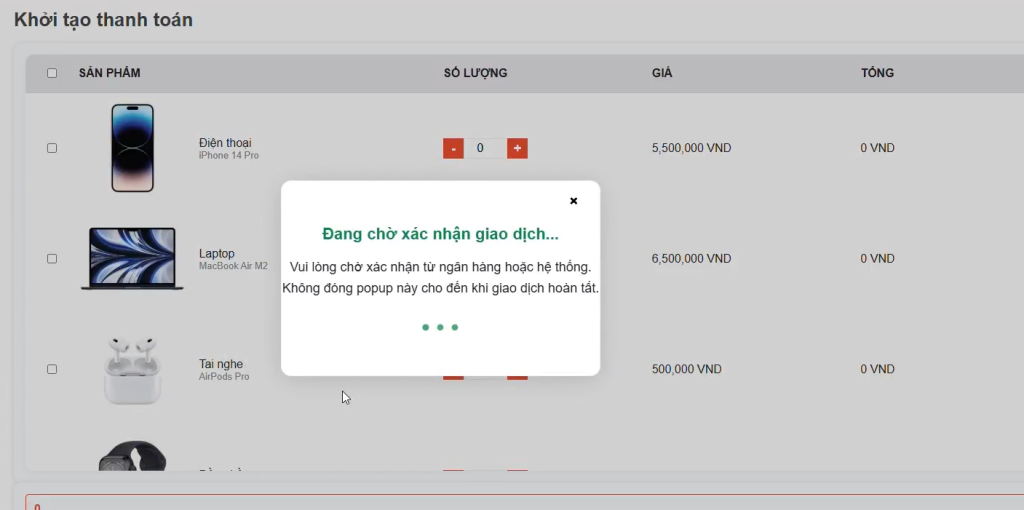Click the partially visible smartwatch image
The height and width of the screenshot is (510, 1024).
(x=132, y=456)
